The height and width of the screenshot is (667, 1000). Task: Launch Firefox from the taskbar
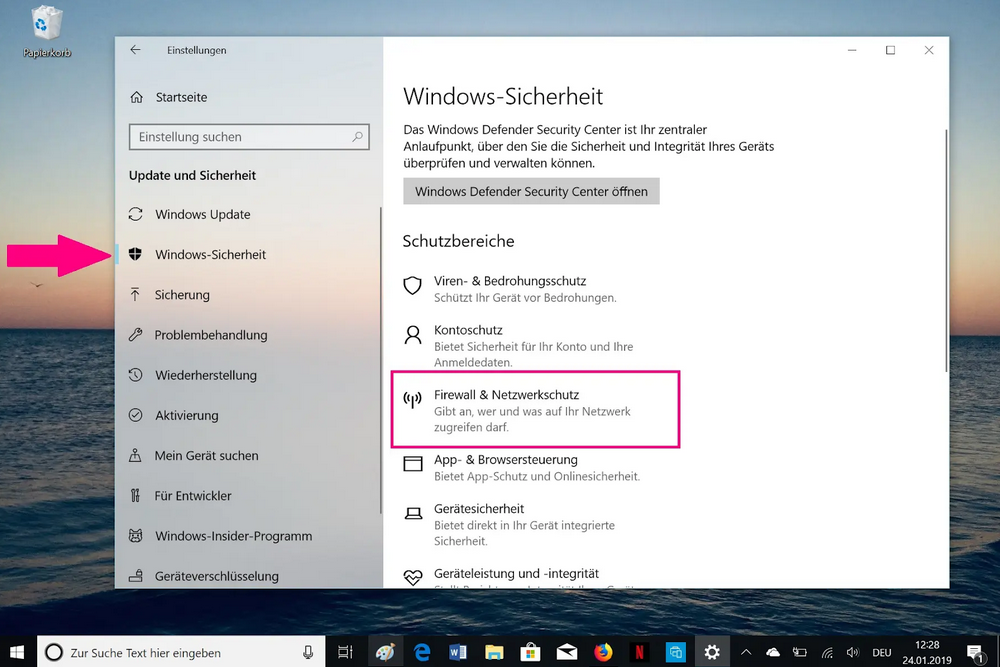pos(603,652)
